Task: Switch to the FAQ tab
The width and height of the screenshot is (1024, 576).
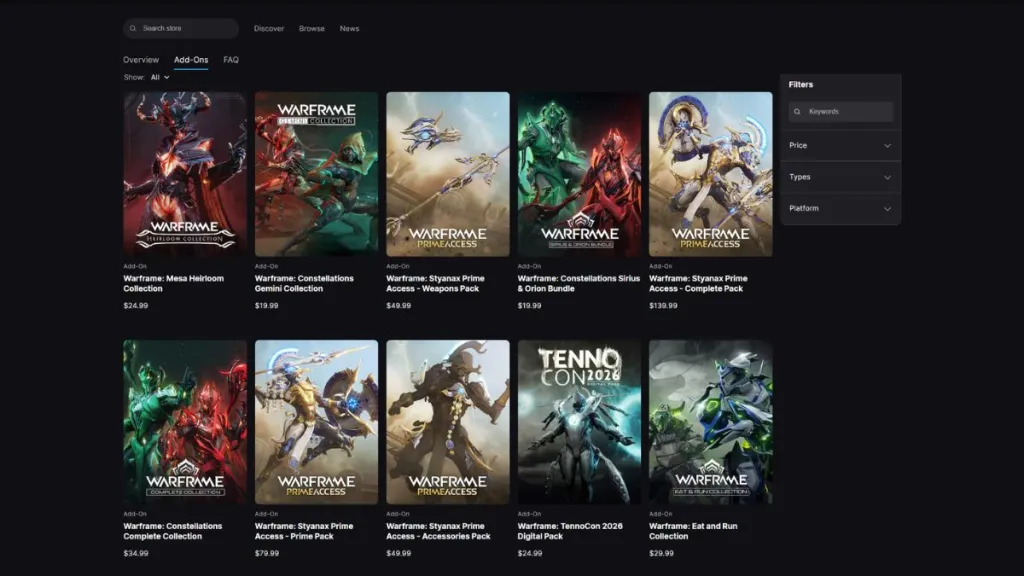Action: 231,59
